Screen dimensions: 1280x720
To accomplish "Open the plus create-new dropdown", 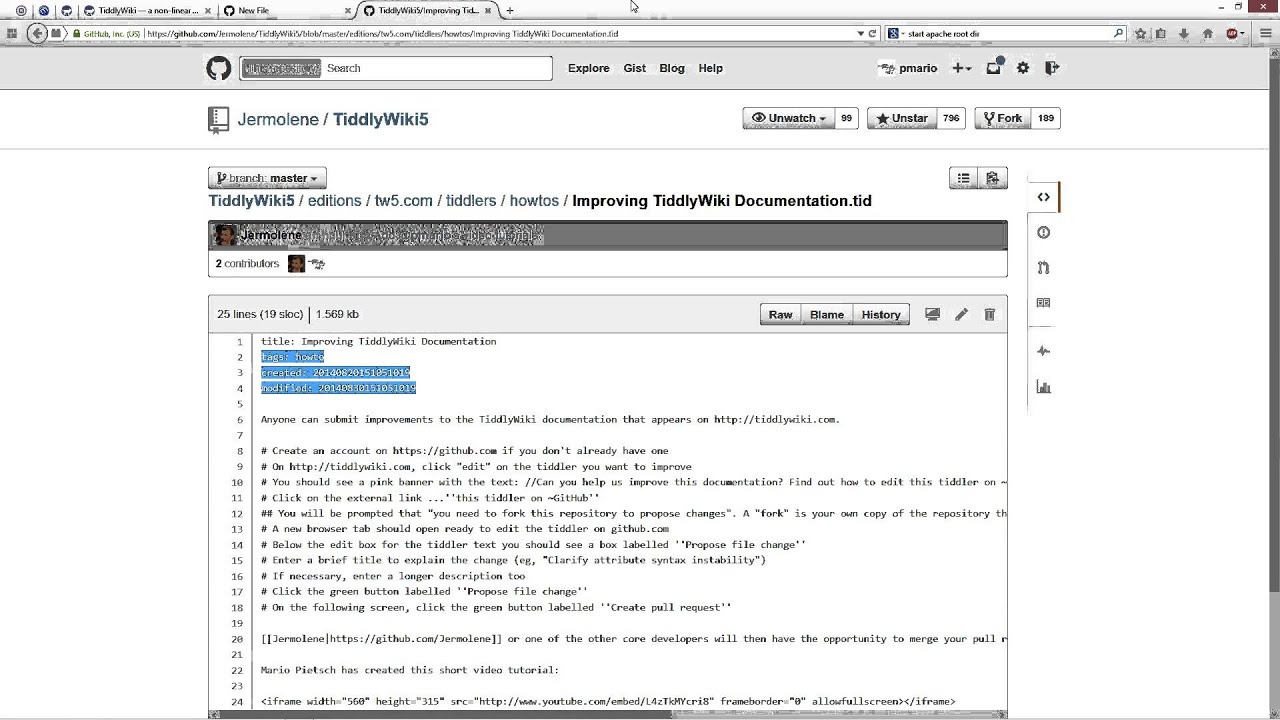I will [x=961, y=68].
